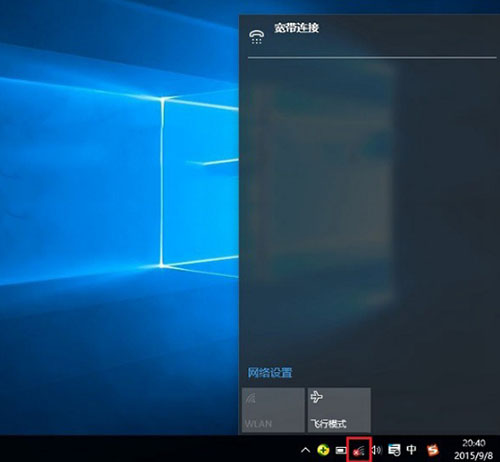Open the 宽带连接 broadband connection entry
This screenshot has width=500, height=462.
[369, 35]
